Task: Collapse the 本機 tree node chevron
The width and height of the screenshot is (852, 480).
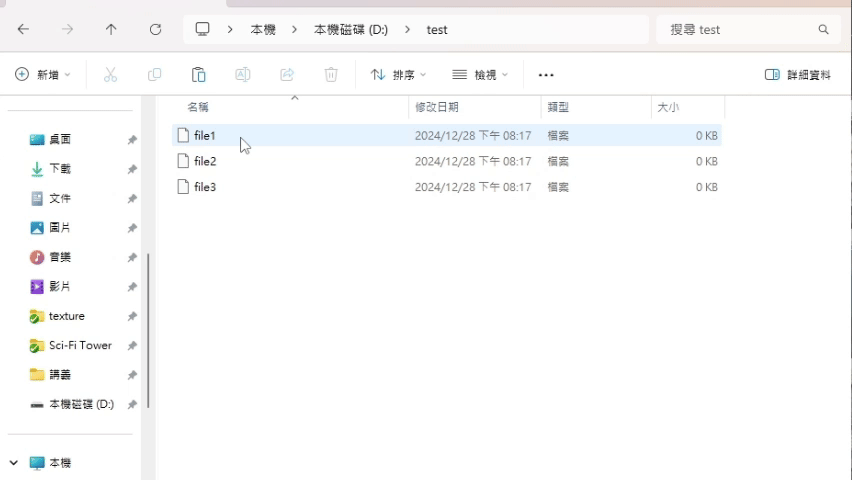Action: [x=14, y=463]
